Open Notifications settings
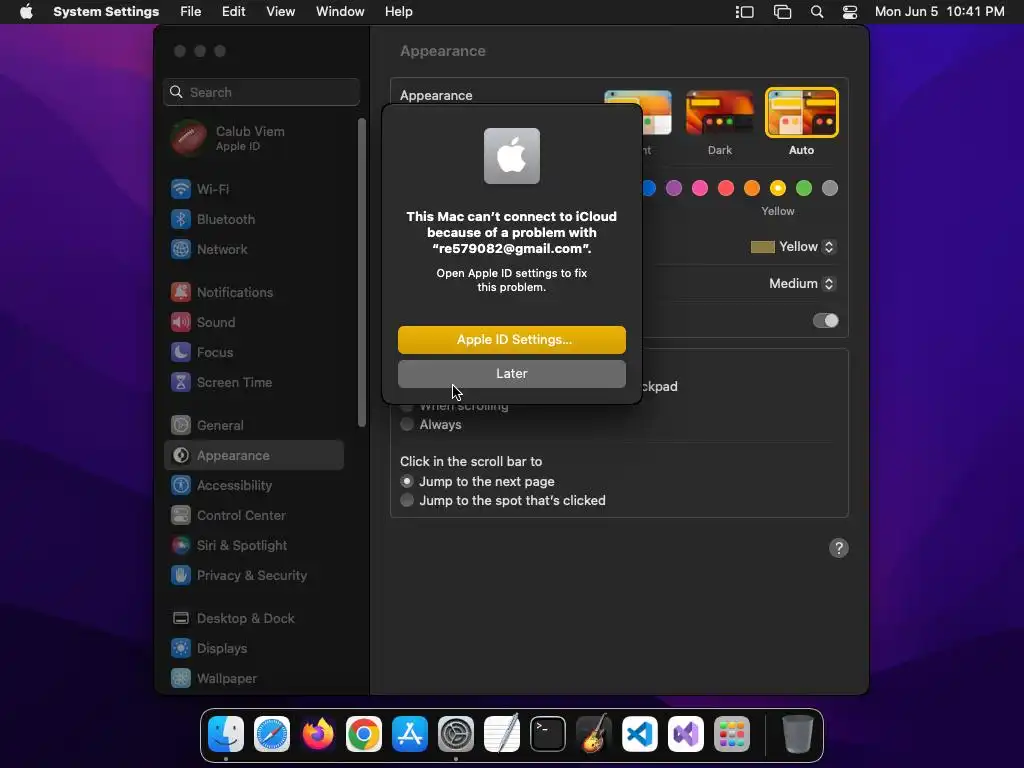This screenshot has width=1024, height=768. coord(254,293)
